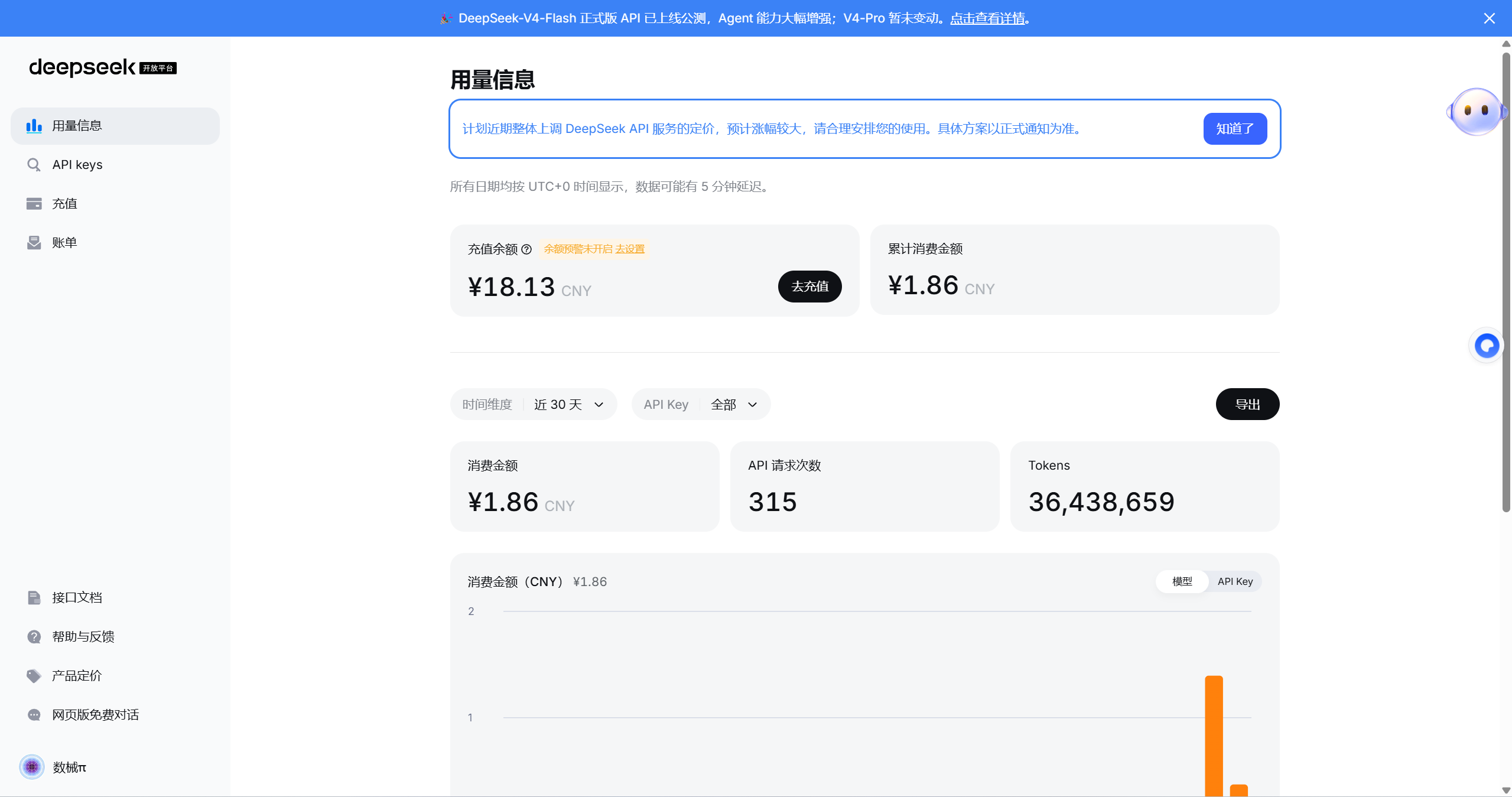Go to API keys page
The width and height of the screenshot is (1512, 797).
click(115, 165)
